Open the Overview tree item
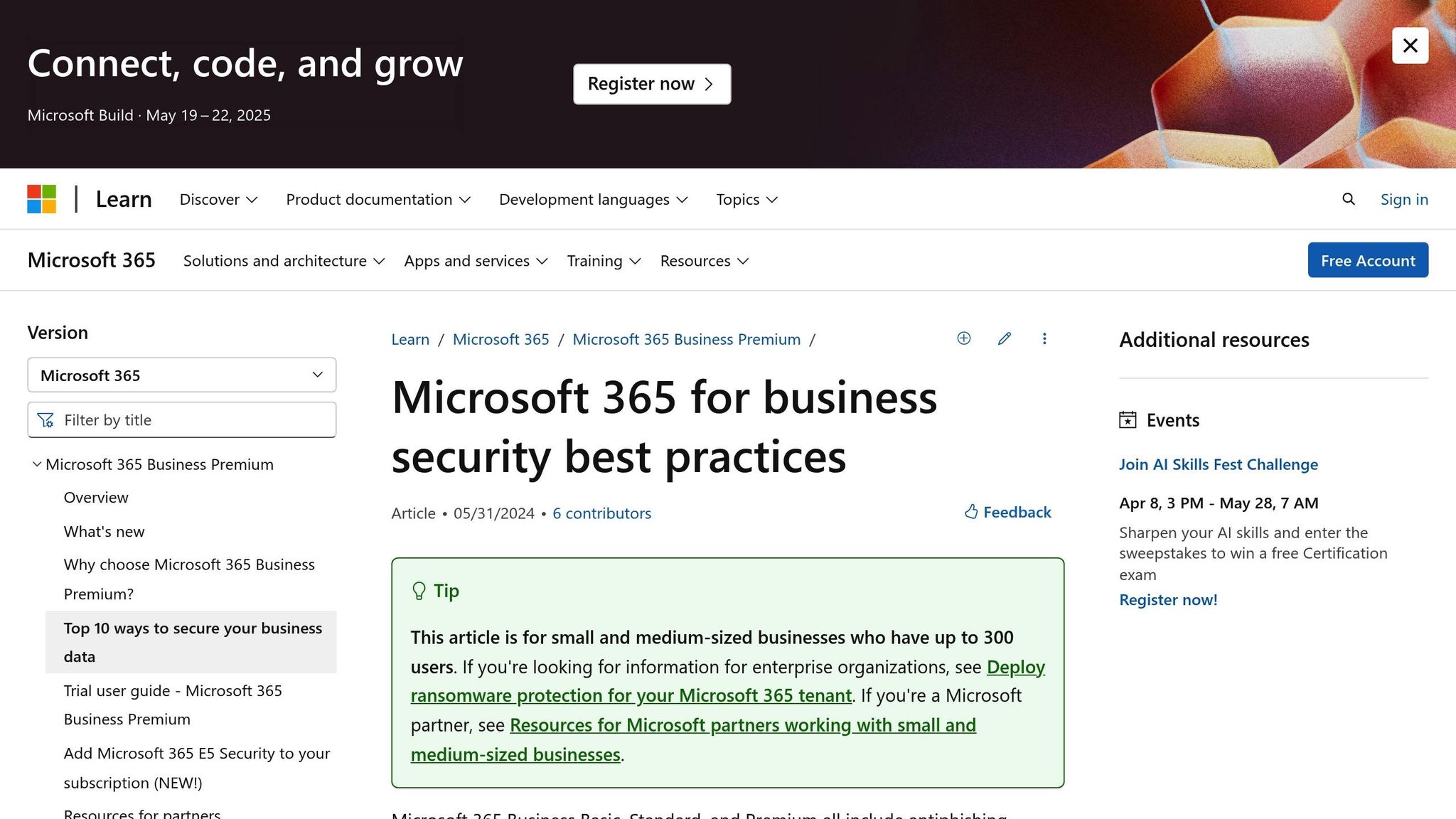This screenshot has width=1456, height=819. [96, 498]
